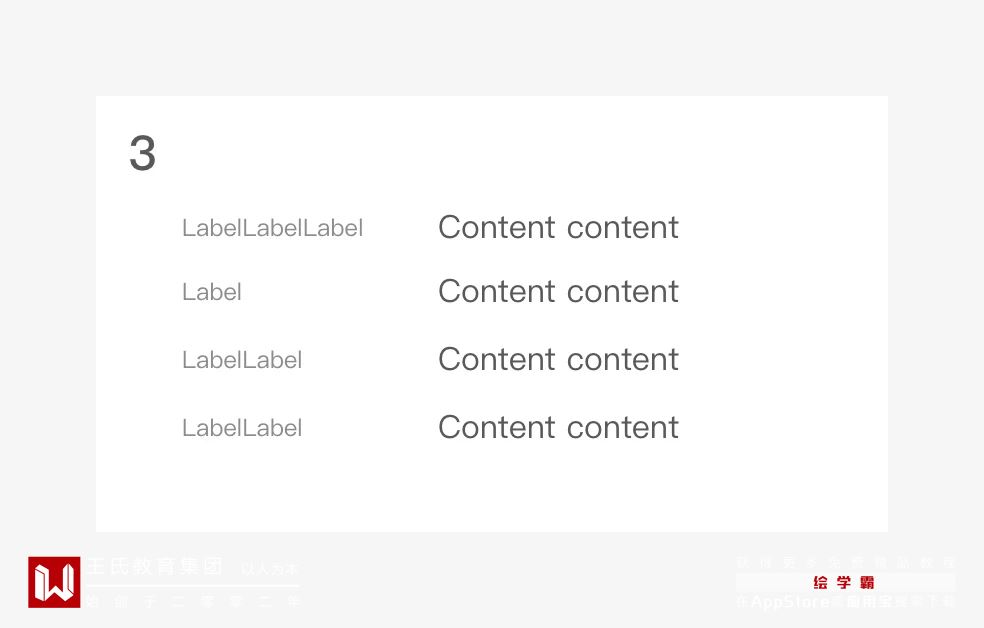Click Content content in the third row
Screen dimensions: 984x628
(558, 359)
